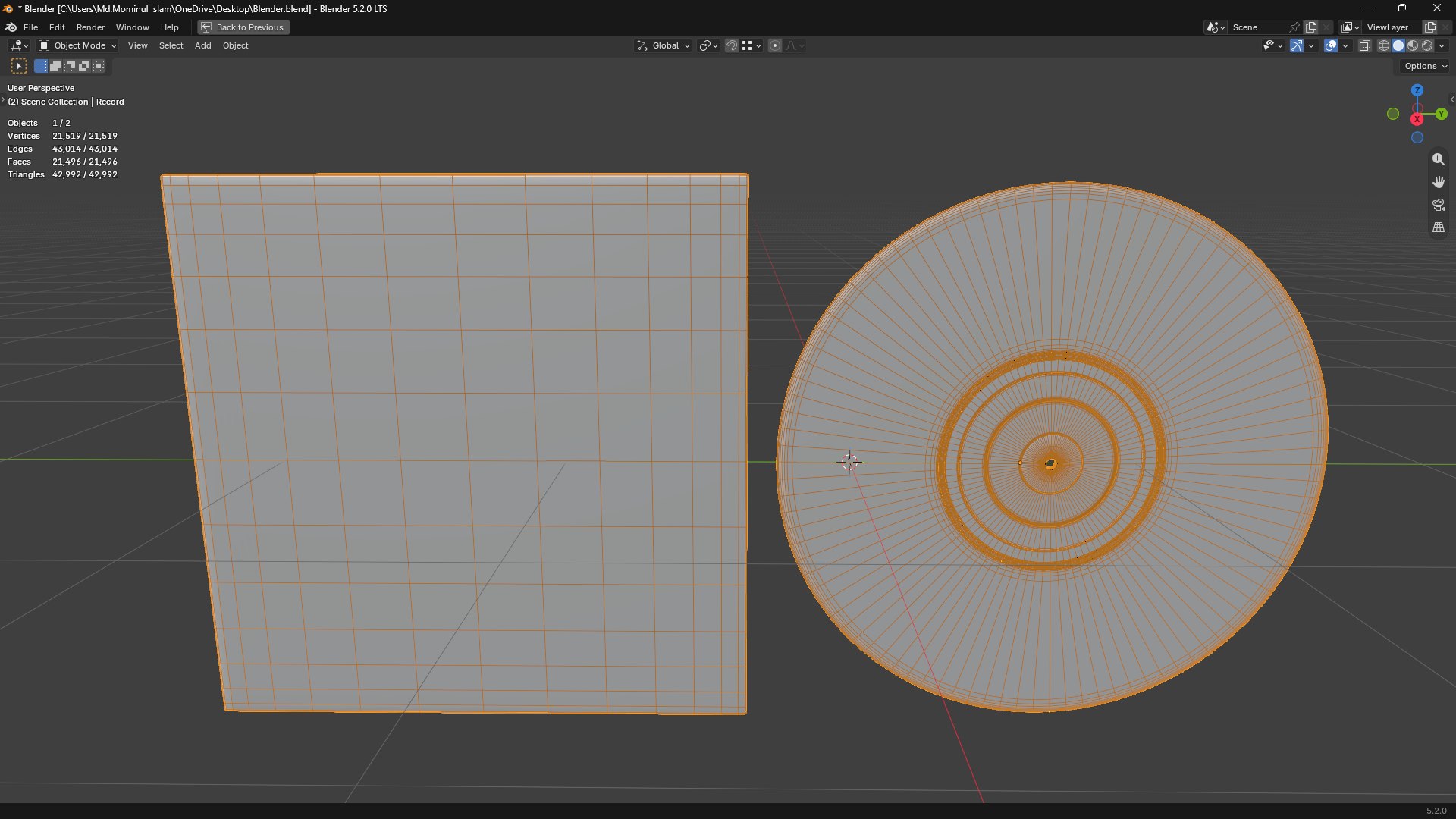Viewport: 1456px width, 819px height.
Task: Choose the Intersect selection mode icon
Action: pos(99,67)
